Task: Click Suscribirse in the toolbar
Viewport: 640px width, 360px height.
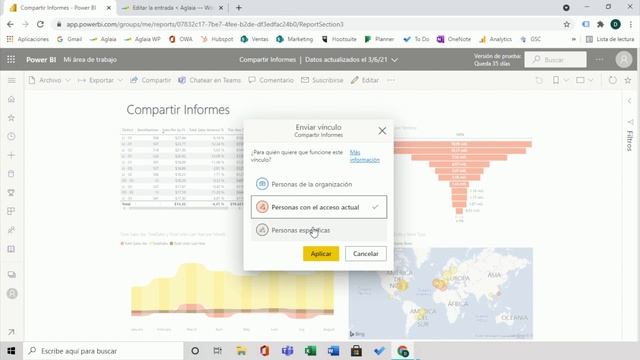Action: coord(322,80)
